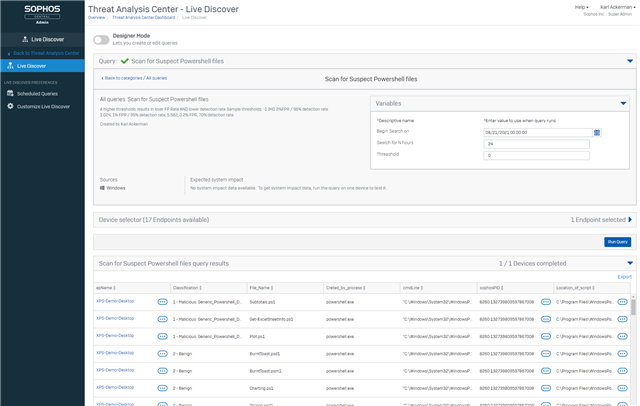Toggle the Designer Mode switch
Image resolution: width=640 pixels, height=406 pixels.
(x=101, y=40)
